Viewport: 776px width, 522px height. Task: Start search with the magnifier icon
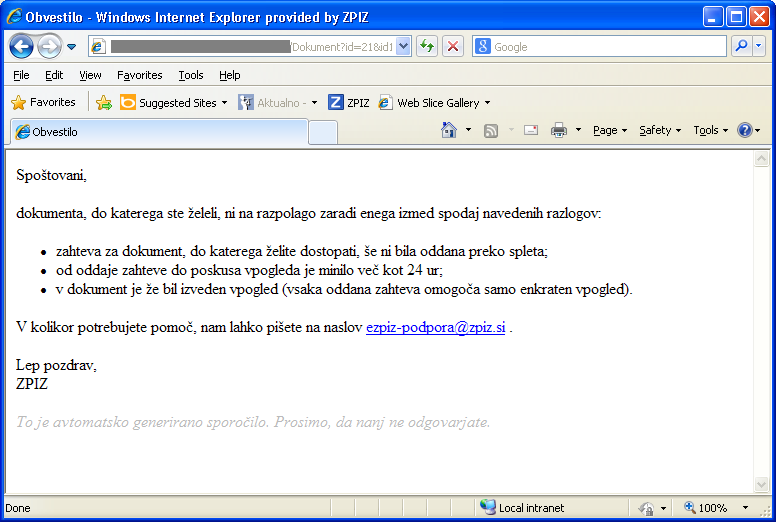point(741,47)
